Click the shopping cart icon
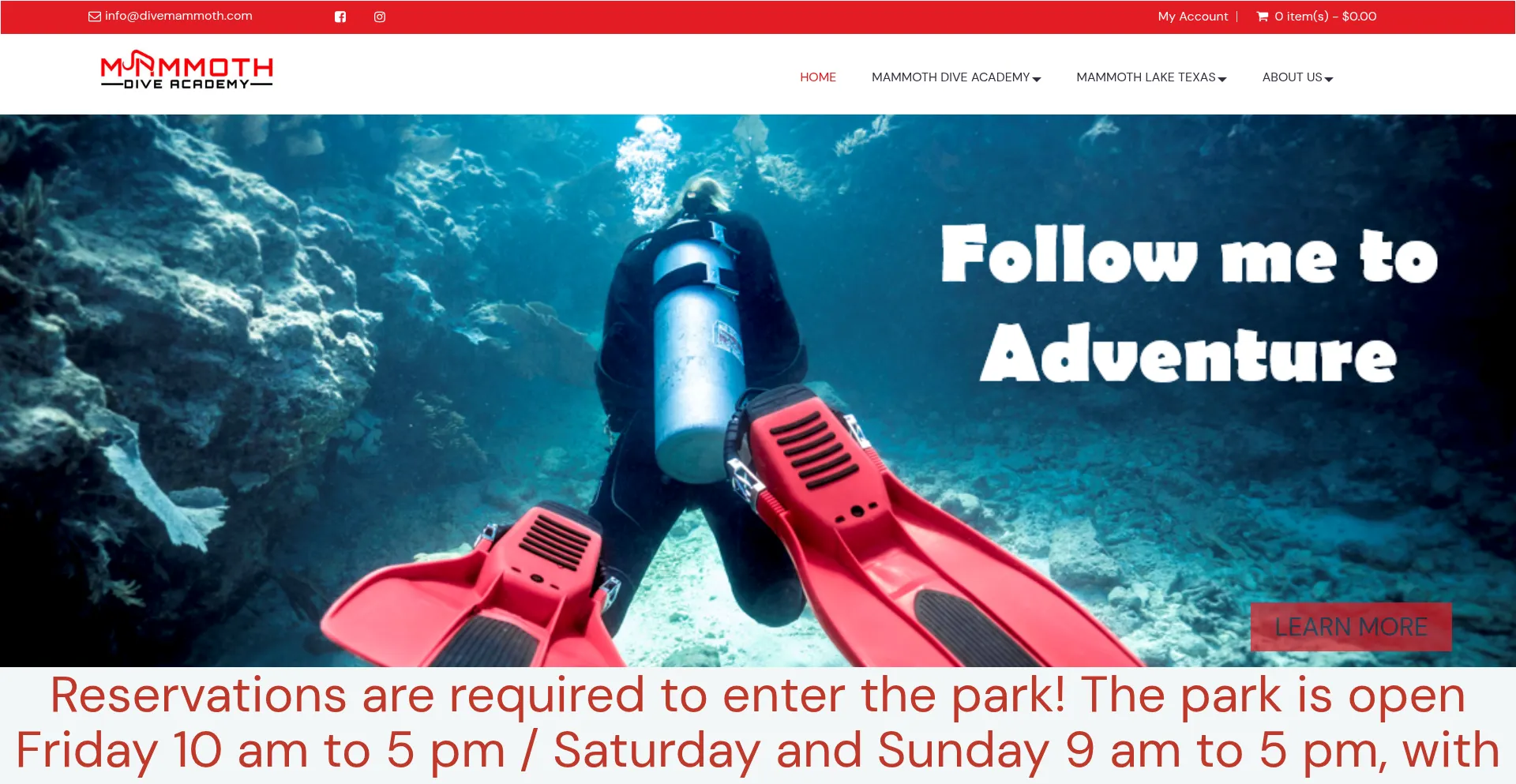 (1263, 16)
